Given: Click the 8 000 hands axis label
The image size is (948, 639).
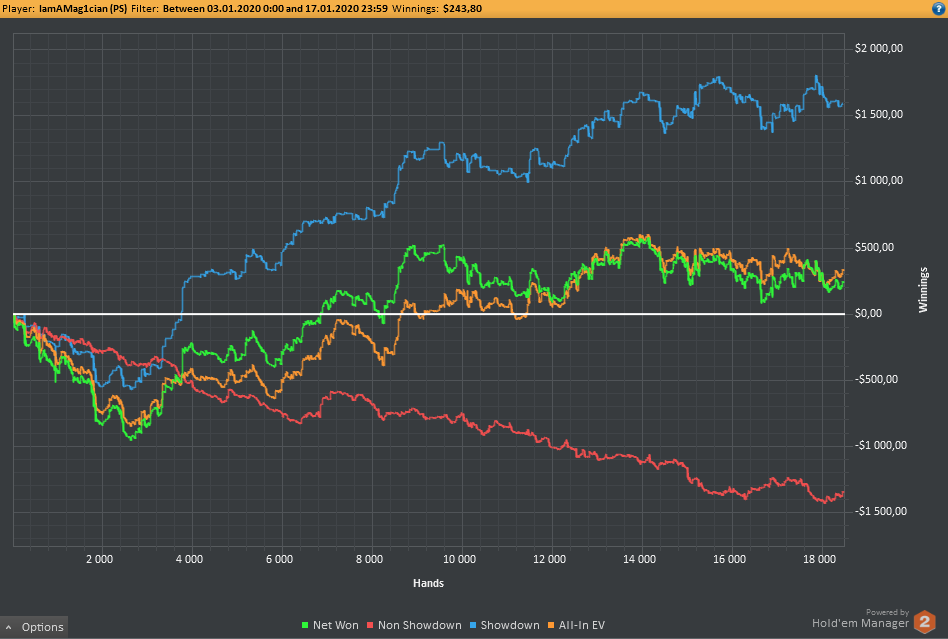Looking at the screenshot, I should coord(369,559).
